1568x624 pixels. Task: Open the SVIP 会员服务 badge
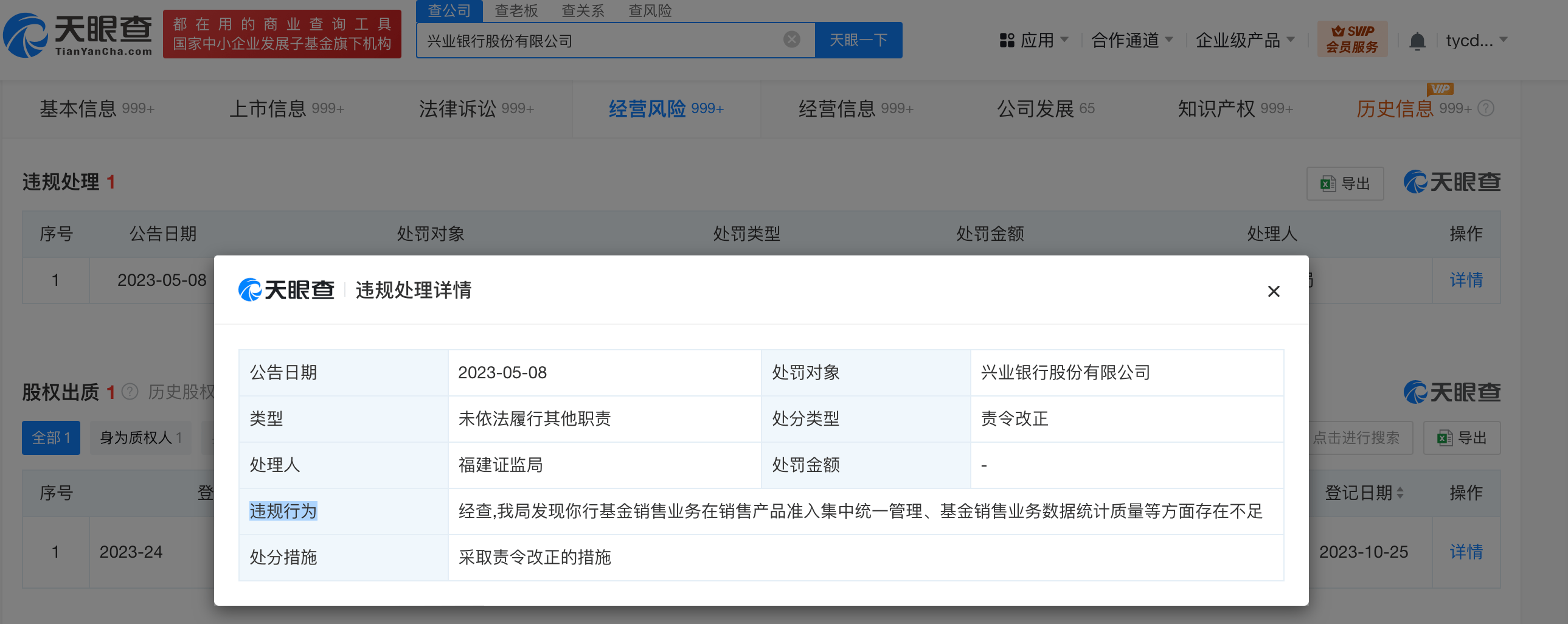pos(1352,39)
